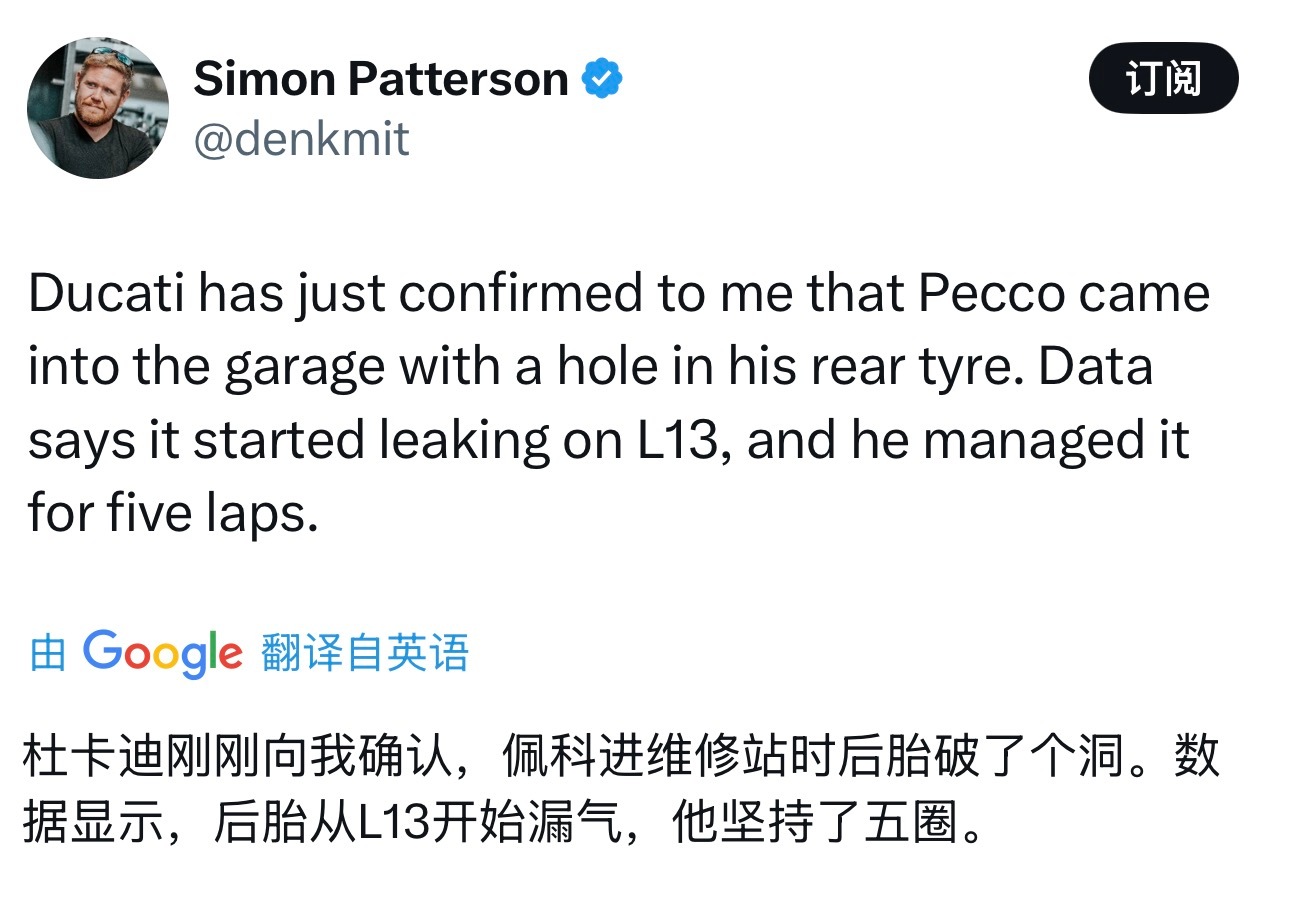The image size is (1290, 918).
Task: Click the blue verified checkmark badge
Action: coord(601,77)
